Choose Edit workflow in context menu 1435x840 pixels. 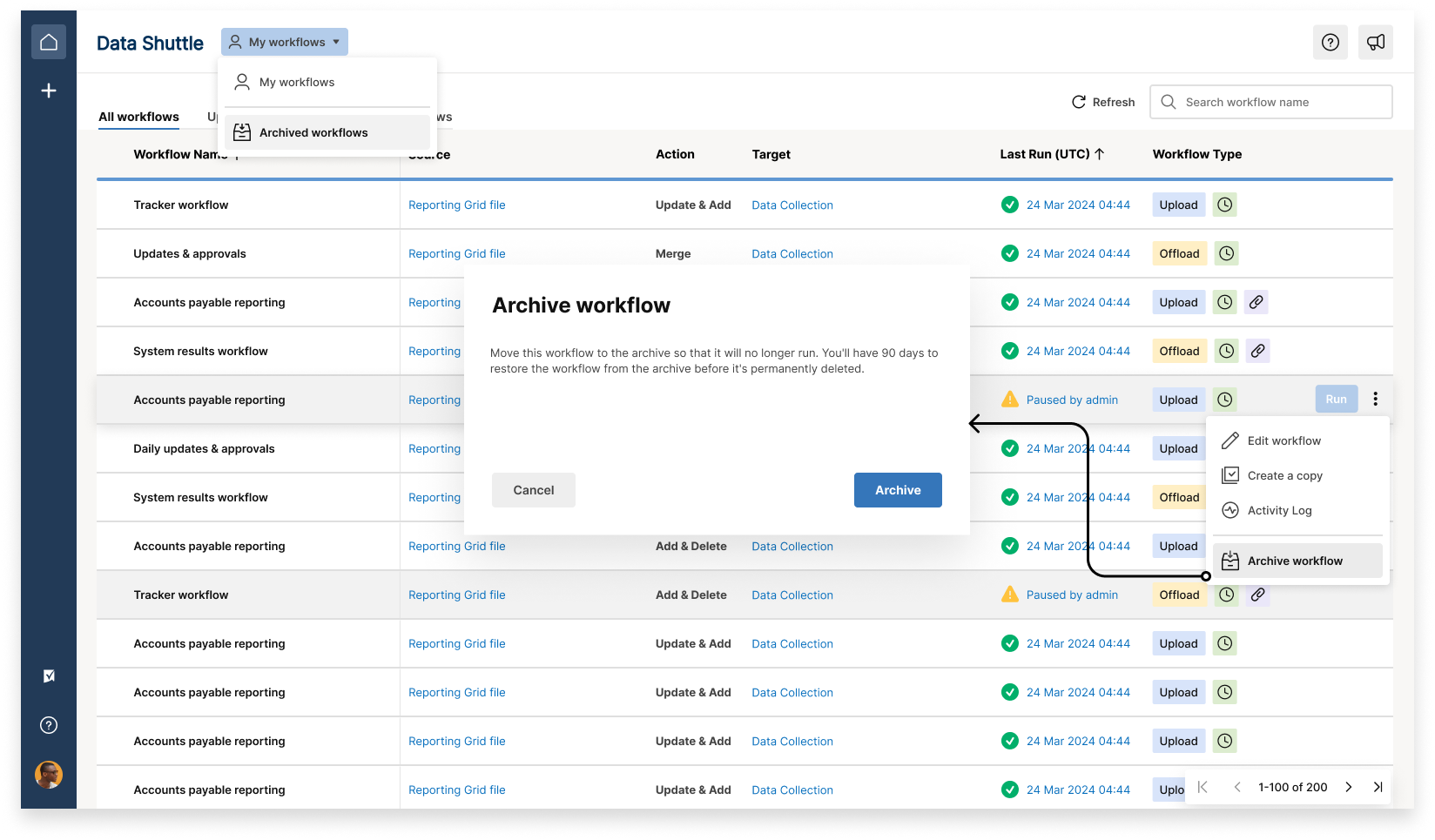(1283, 440)
